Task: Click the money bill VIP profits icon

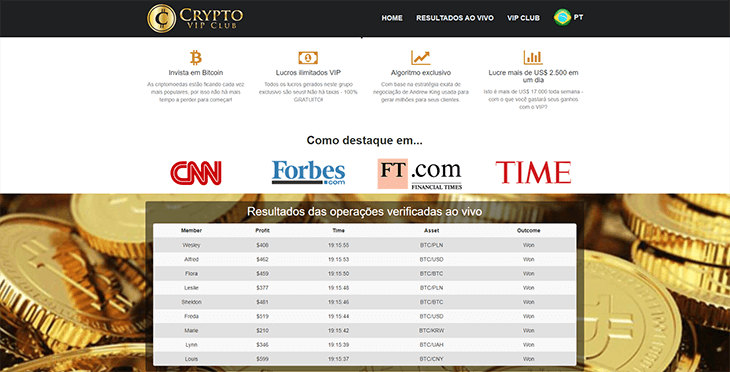Action: pos(308,58)
